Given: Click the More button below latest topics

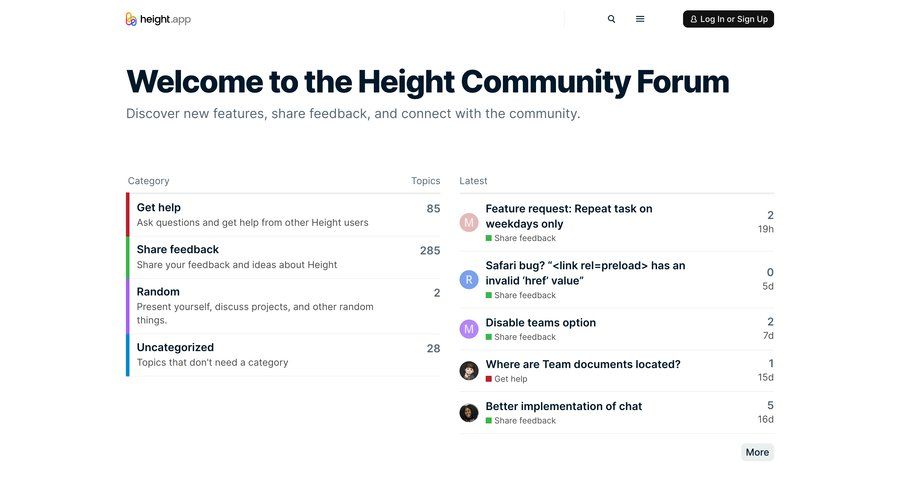Looking at the screenshot, I should click(x=757, y=452).
